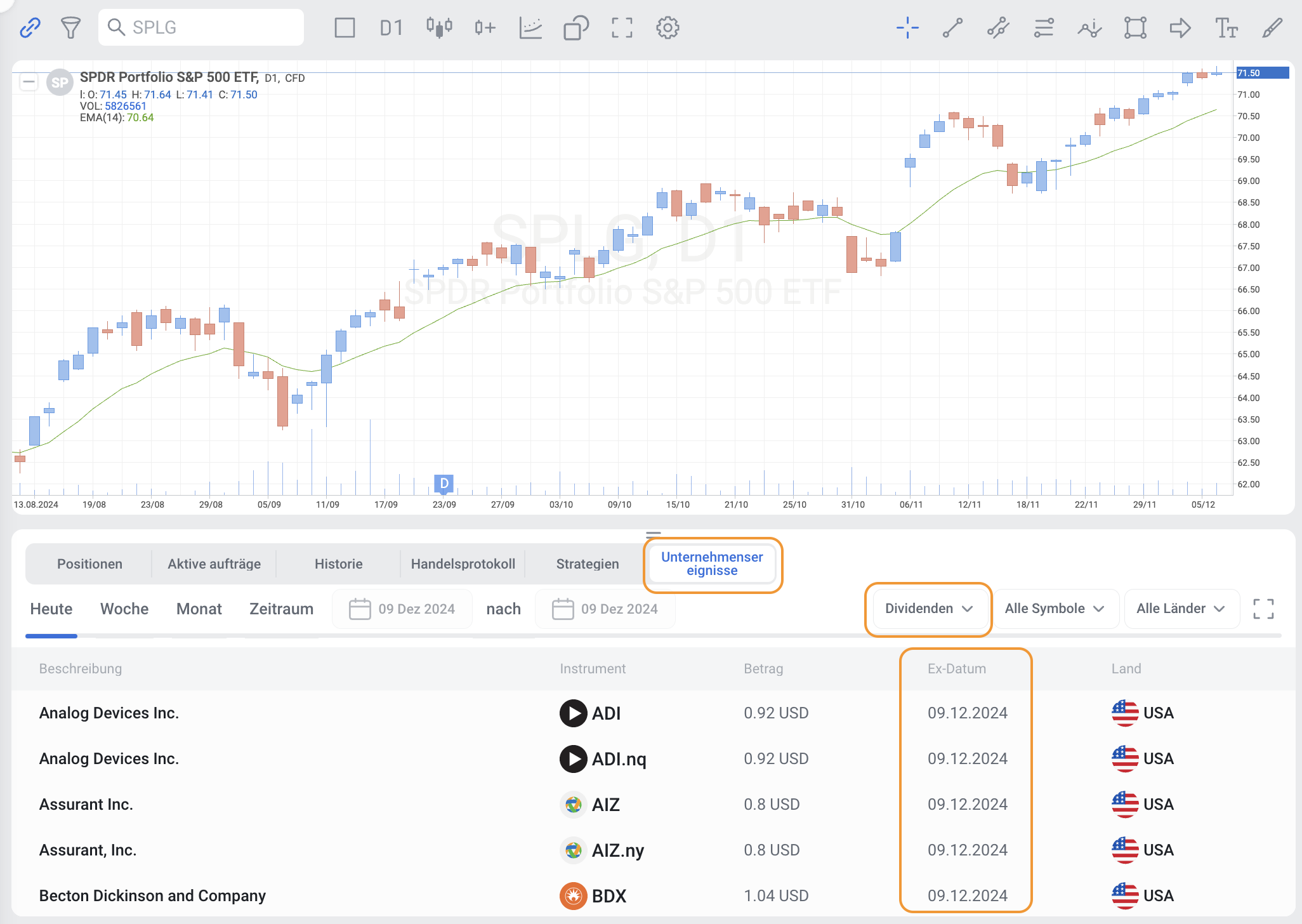
Task: Click the SPLG symbol search field
Action: [201, 27]
